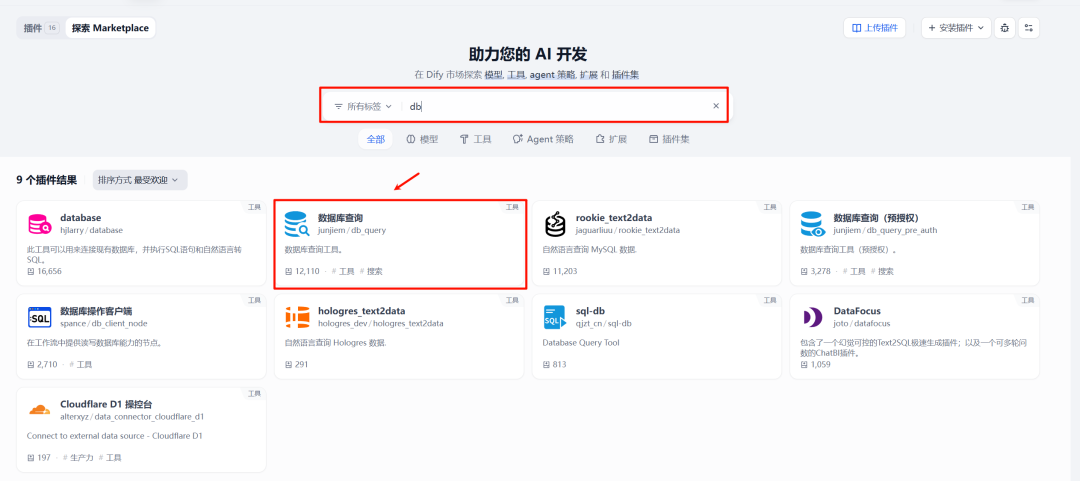Image resolution: width=1080 pixels, height=481 pixels.
Task: Open the DataFocus card title
Action: point(857,311)
